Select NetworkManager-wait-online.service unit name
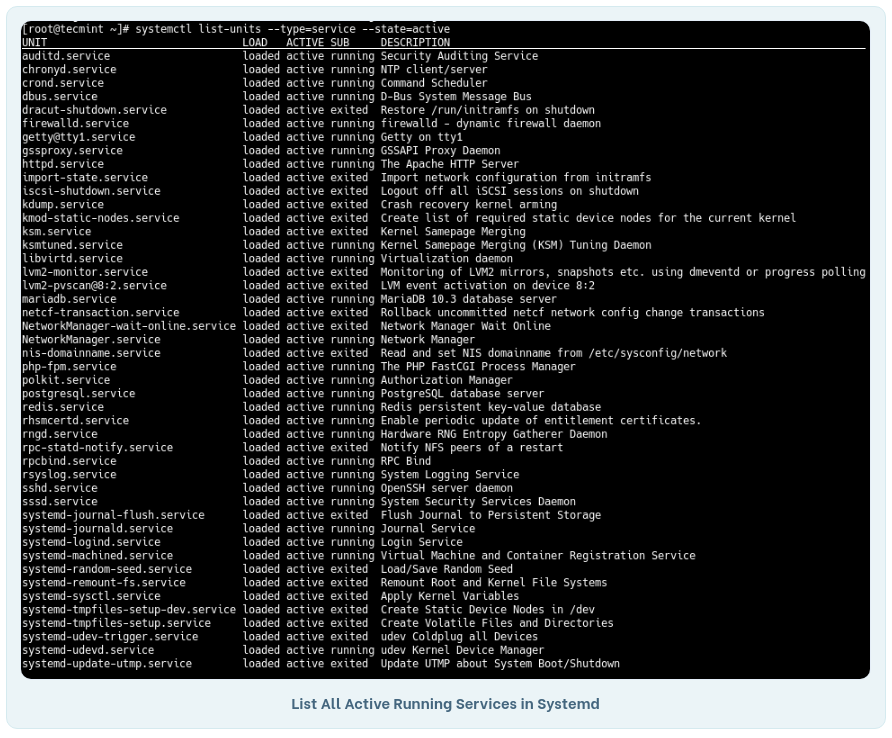Image resolution: width=892 pixels, height=738 pixels. tap(129, 327)
